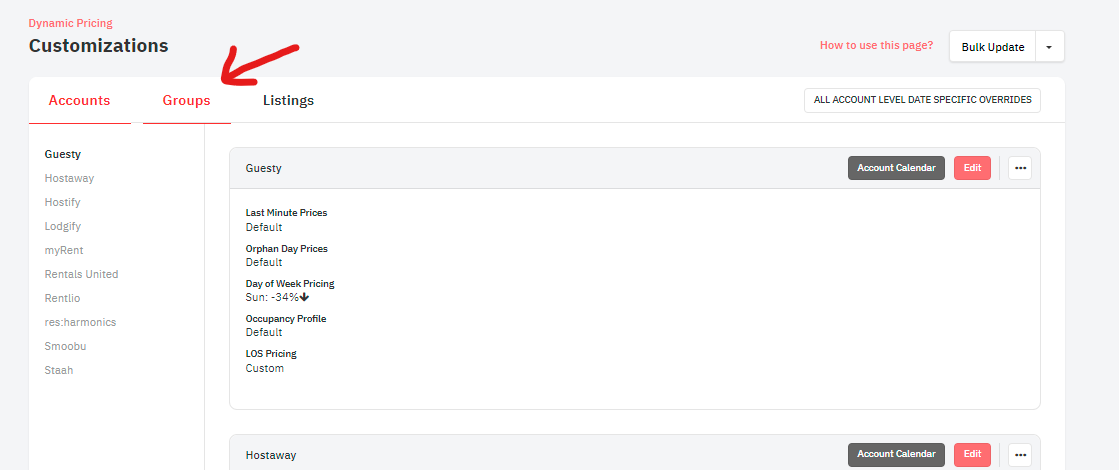Switch to the Groups tab
The image size is (1119, 470).
[186, 100]
